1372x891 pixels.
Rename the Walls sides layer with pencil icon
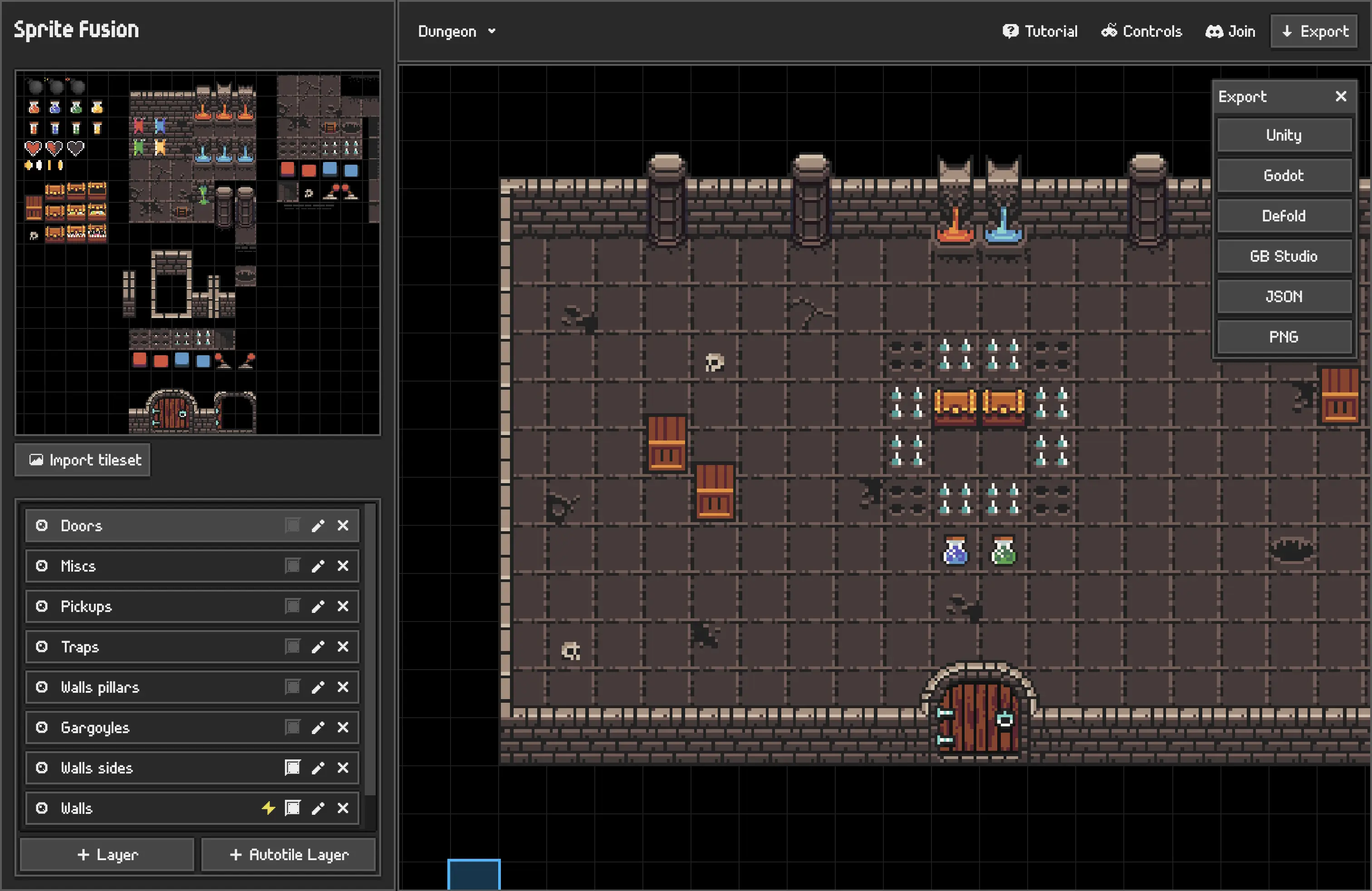[318, 767]
